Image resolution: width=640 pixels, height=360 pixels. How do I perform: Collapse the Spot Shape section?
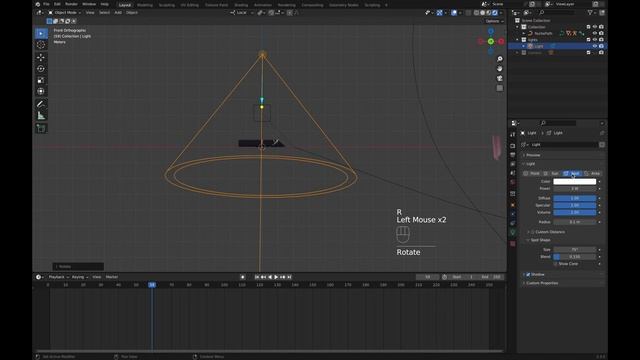tap(540, 240)
